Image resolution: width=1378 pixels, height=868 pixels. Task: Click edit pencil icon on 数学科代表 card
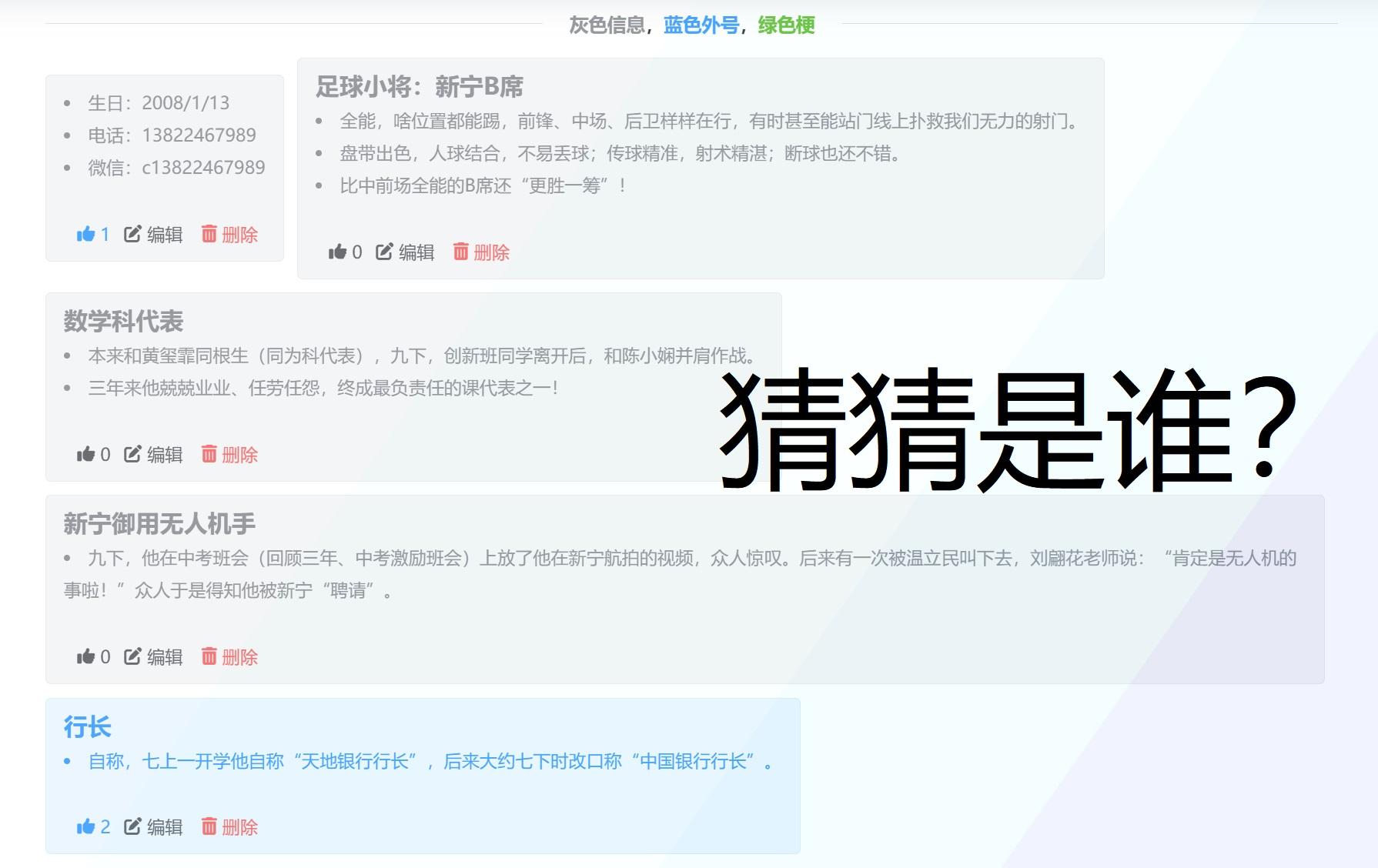click(132, 454)
